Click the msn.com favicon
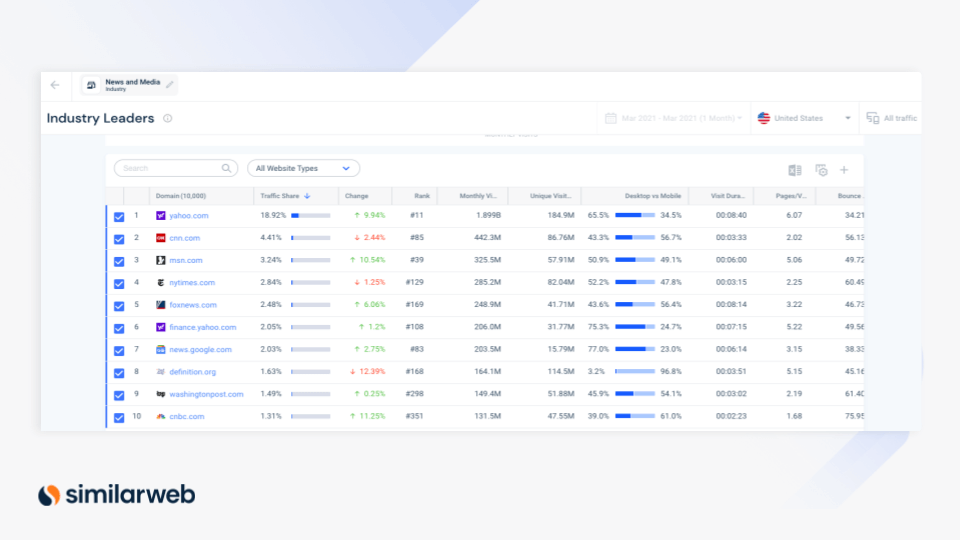Image resolution: width=960 pixels, height=540 pixels. [x=160, y=260]
